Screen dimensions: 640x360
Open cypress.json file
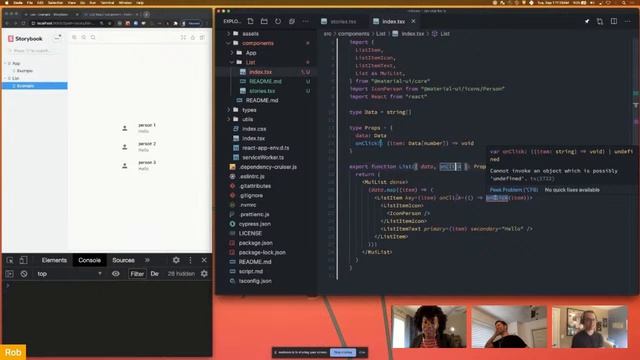(255, 224)
